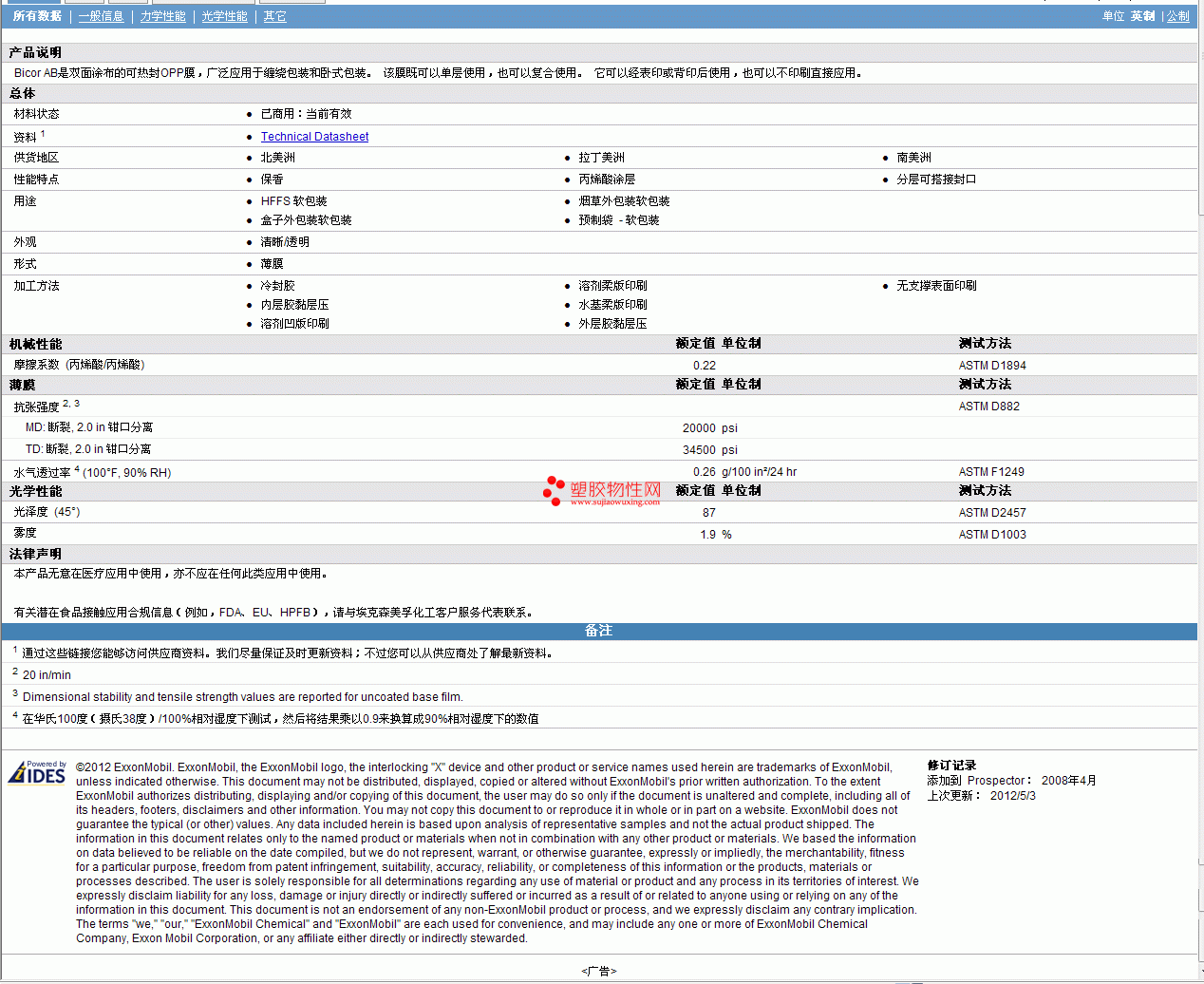Click the 外层胶黏层压 processing entry
Screen dimensions: 1204x984
point(613,324)
